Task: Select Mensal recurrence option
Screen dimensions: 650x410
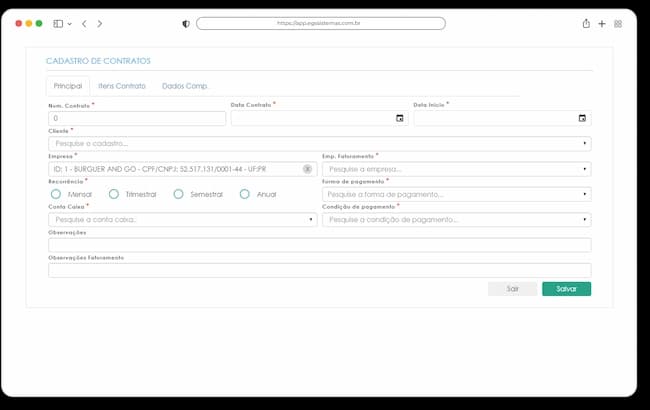Action: pyautogui.click(x=56, y=194)
